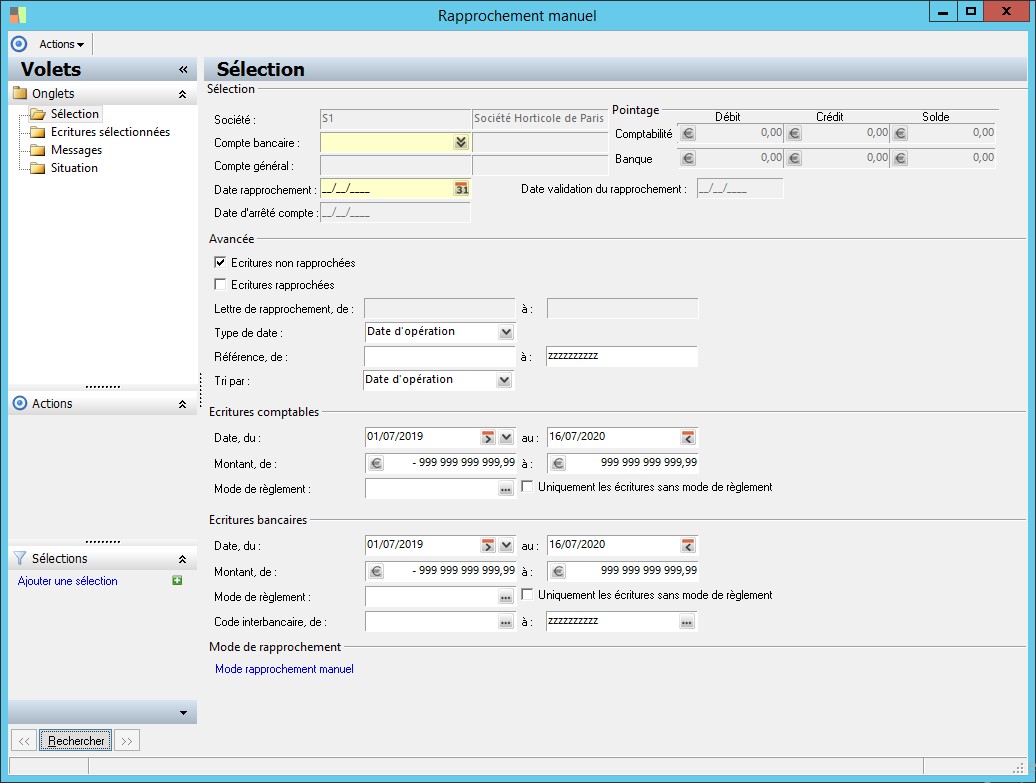Enable Ecritures rapprochées checkbox
Viewport: 1036px width, 783px height.
pyautogui.click(x=221, y=285)
